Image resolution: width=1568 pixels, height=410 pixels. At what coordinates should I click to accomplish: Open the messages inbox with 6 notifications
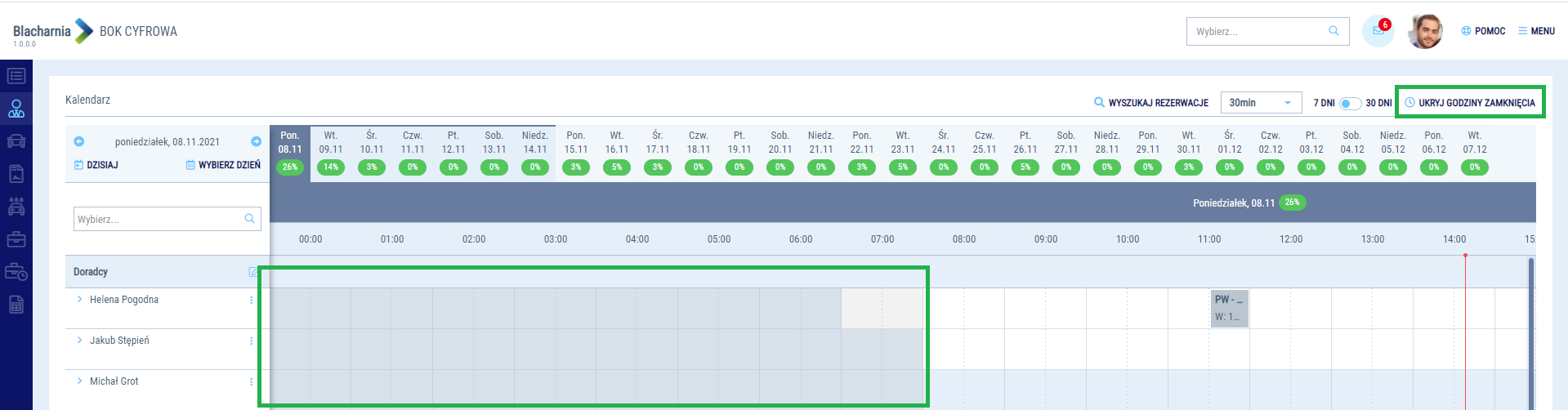coord(1378,31)
